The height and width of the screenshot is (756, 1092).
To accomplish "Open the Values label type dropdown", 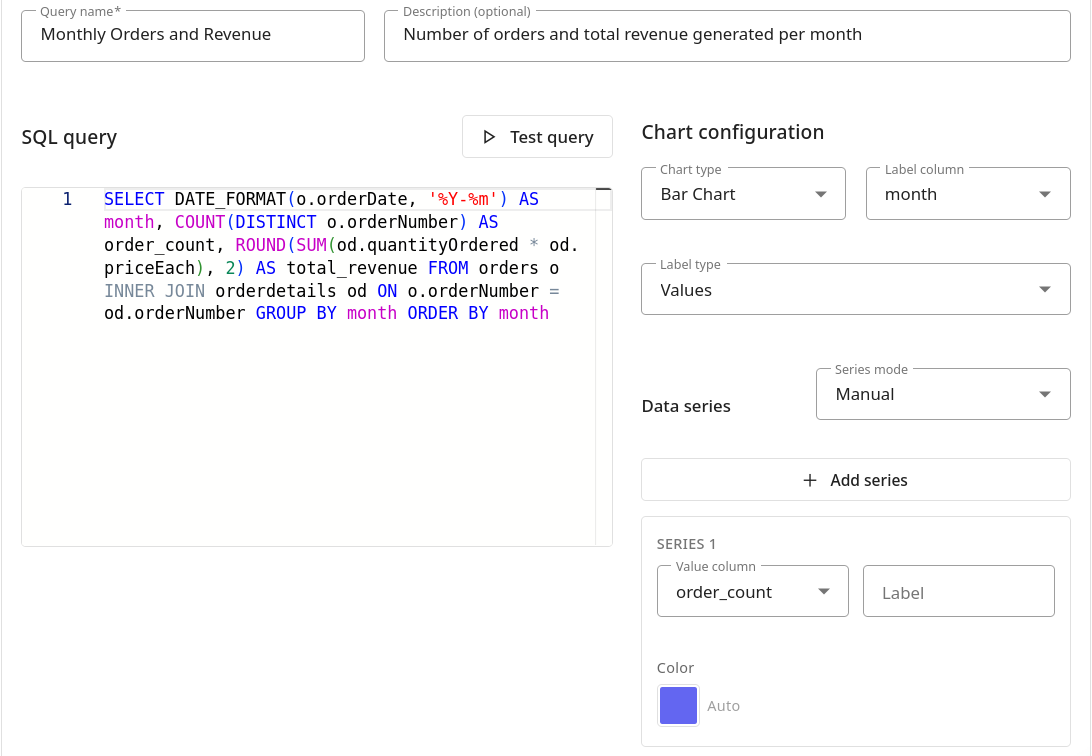I will point(840,290).
